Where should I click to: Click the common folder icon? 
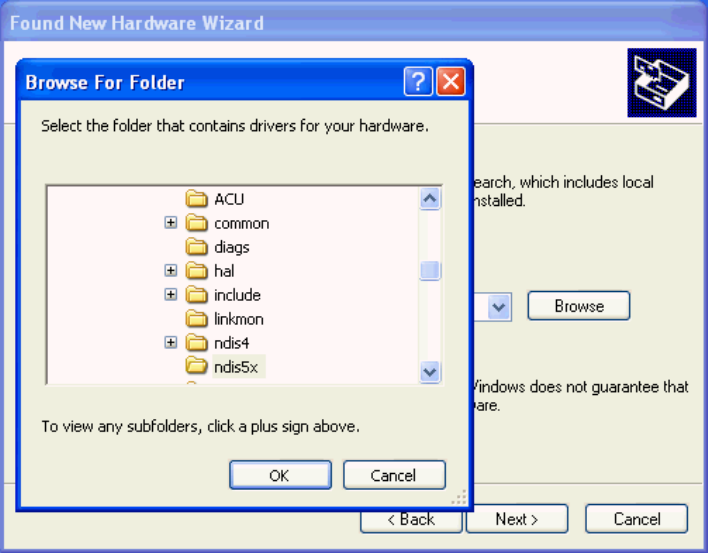coord(196,223)
